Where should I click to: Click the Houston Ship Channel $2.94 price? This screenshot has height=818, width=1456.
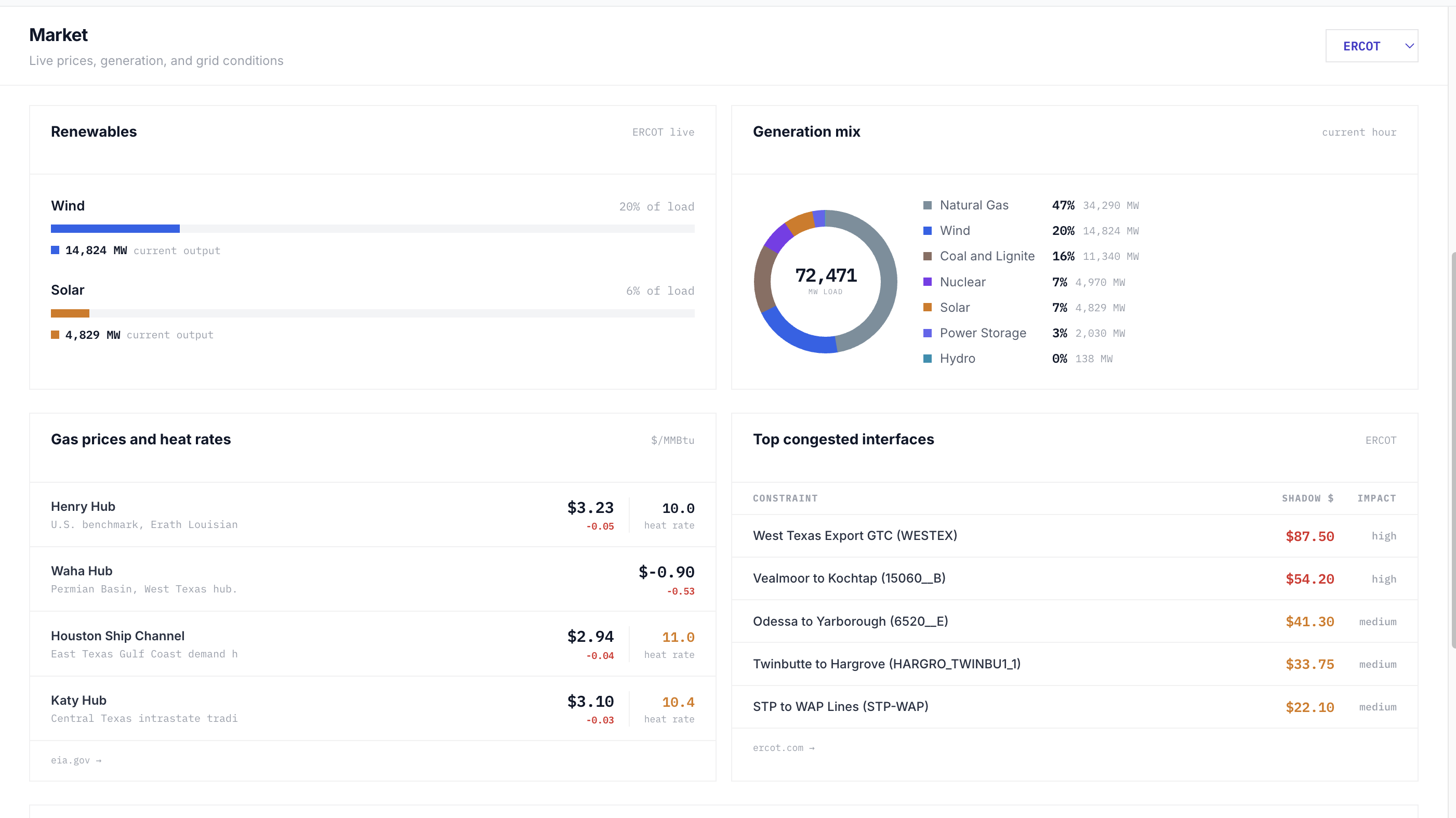click(x=590, y=637)
